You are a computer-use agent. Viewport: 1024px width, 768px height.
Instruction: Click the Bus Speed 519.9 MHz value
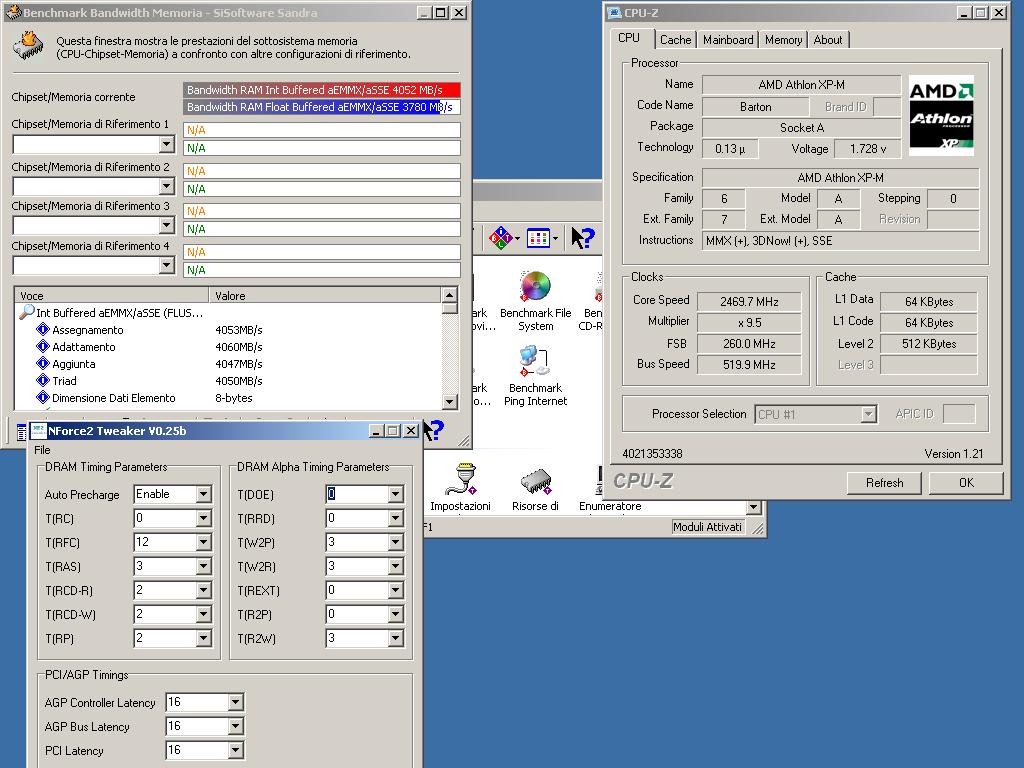(749, 364)
